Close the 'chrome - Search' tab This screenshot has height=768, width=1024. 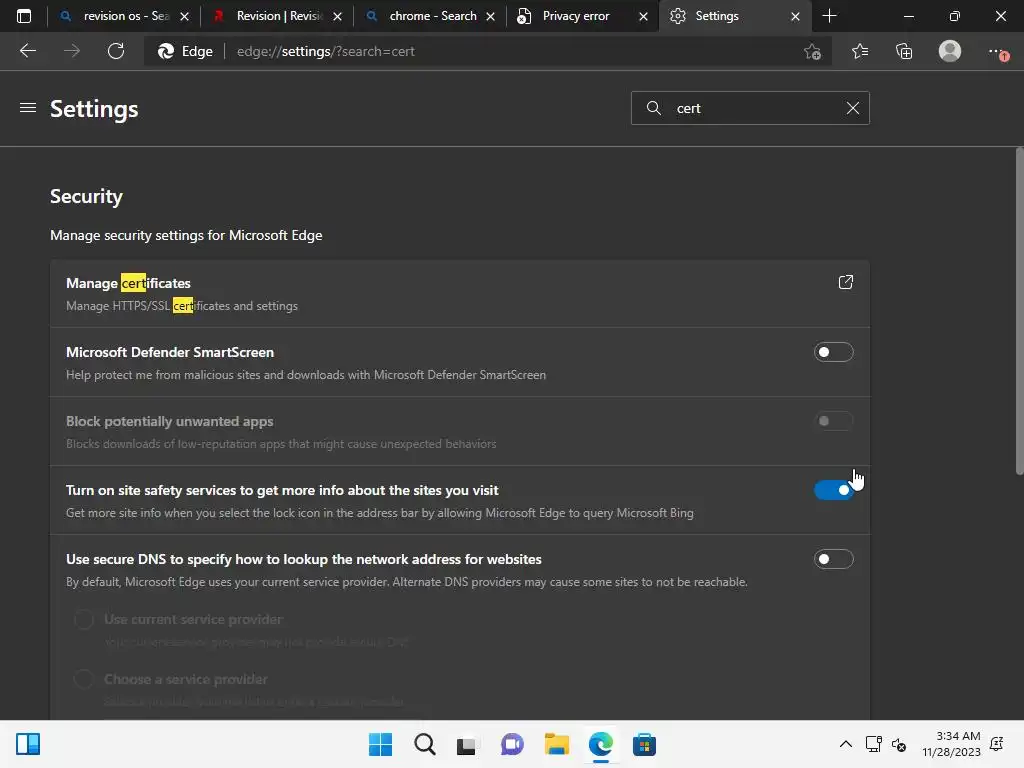point(490,16)
